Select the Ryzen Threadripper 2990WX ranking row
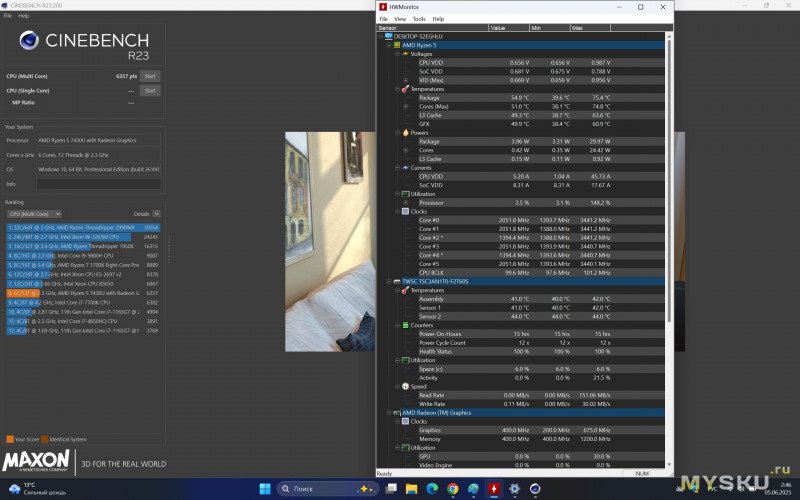800x500 pixels. pyautogui.click(x=83, y=227)
